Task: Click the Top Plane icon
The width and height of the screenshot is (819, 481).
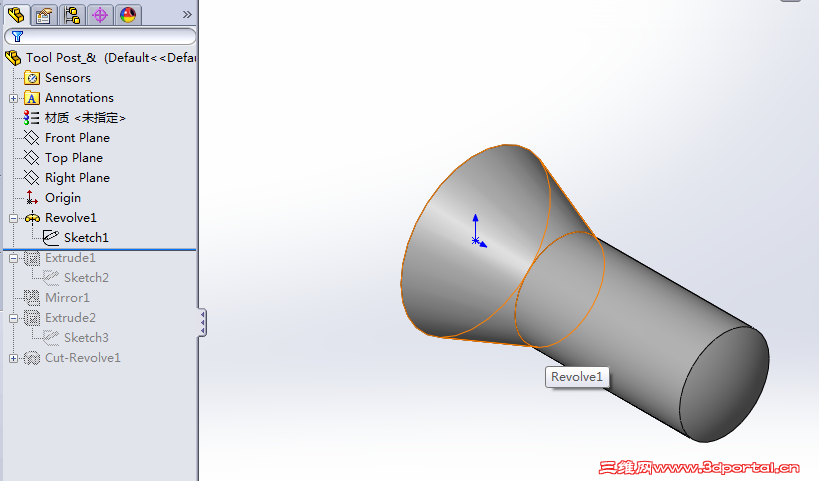Action: coord(32,158)
